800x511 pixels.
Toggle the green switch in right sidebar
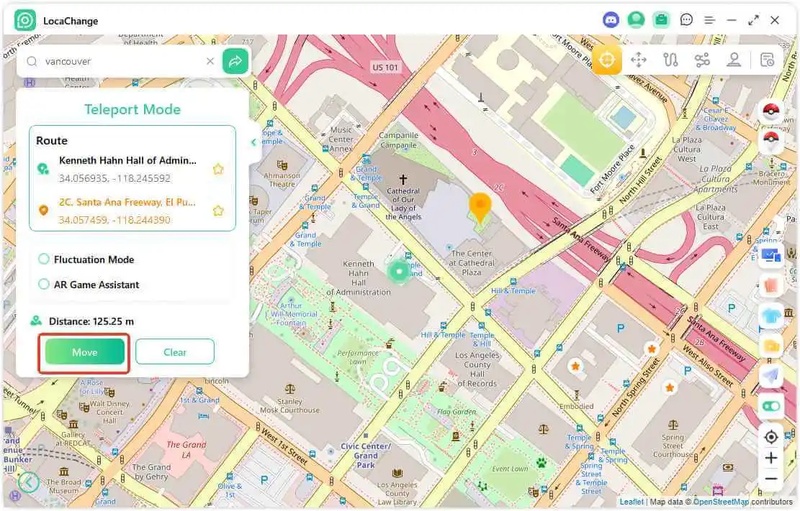[x=771, y=406]
